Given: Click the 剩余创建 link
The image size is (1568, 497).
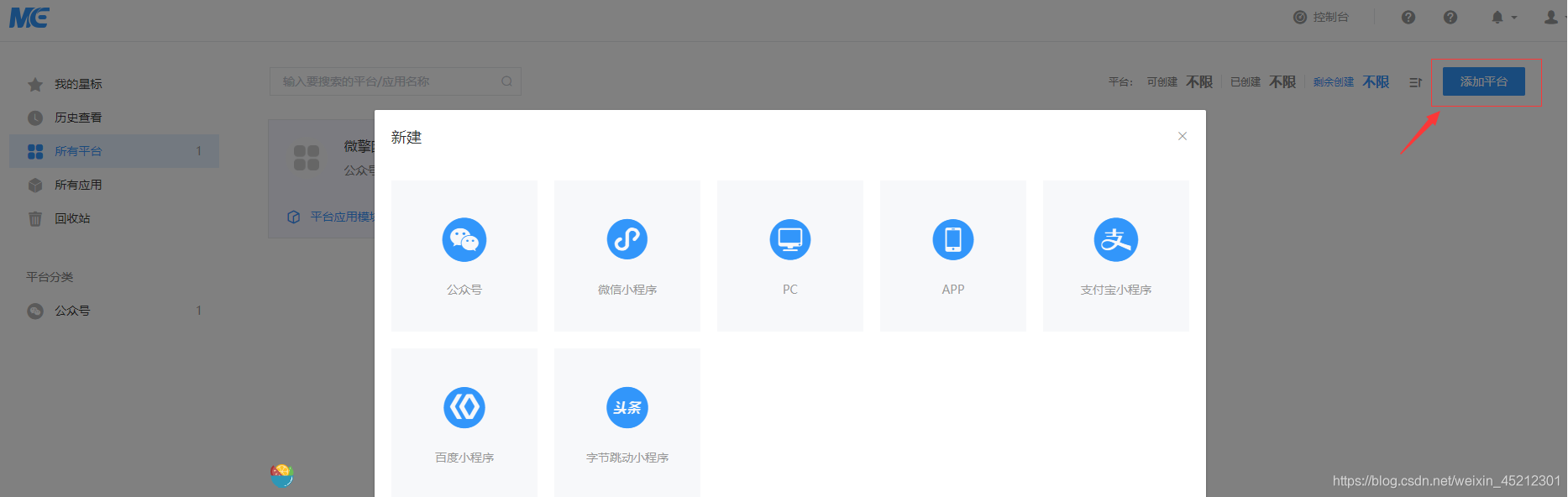Looking at the screenshot, I should 1334,82.
